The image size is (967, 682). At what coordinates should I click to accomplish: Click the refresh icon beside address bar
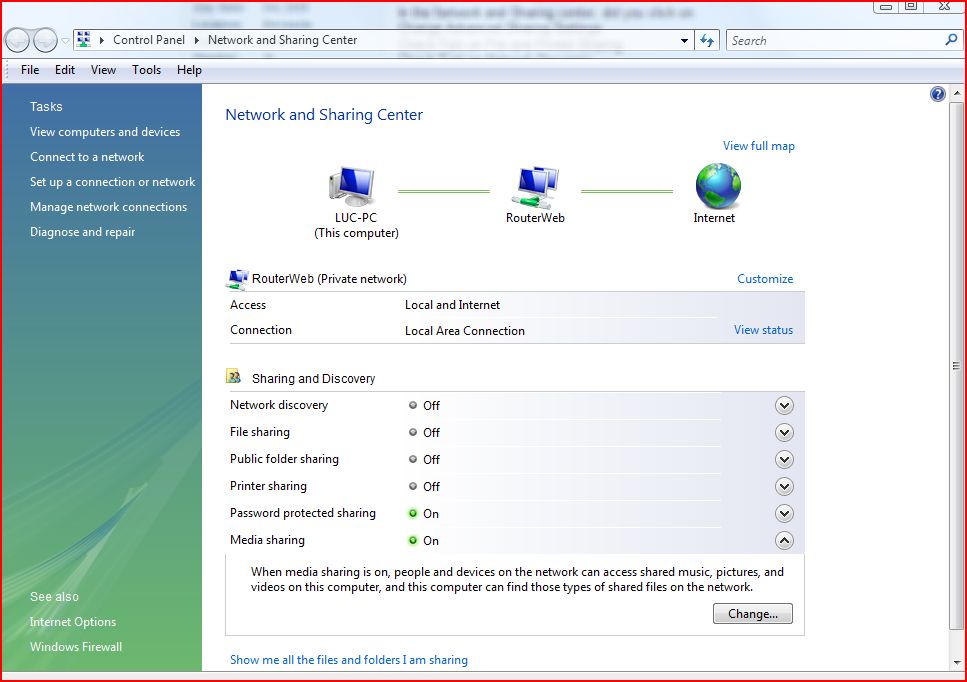point(708,40)
